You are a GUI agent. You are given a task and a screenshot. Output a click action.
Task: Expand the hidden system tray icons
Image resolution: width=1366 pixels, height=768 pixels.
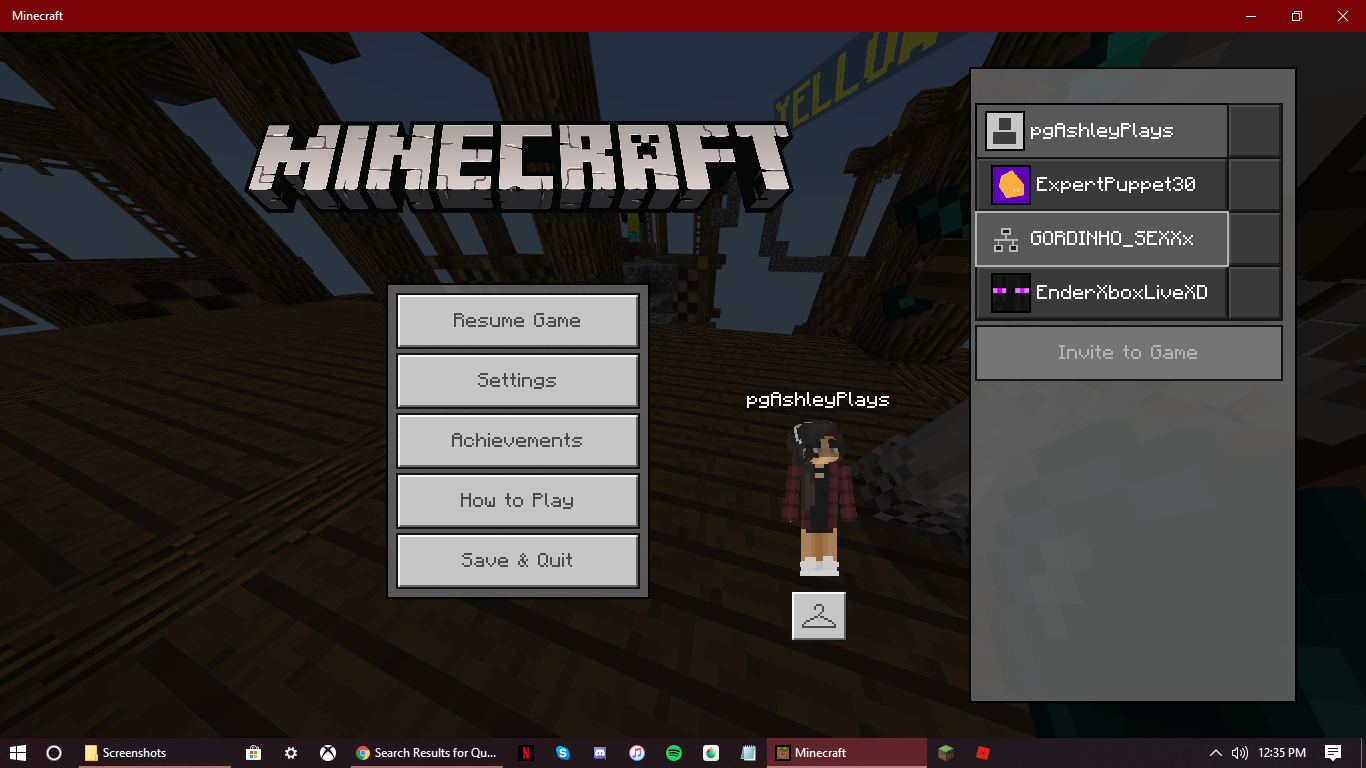pos(1216,753)
